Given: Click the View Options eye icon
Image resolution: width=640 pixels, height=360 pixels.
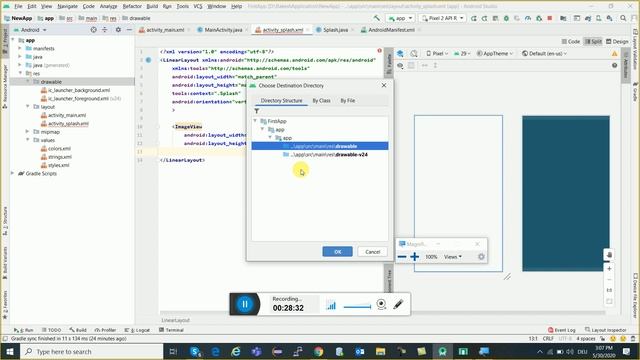Looking at the screenshot, I should 400,65.
